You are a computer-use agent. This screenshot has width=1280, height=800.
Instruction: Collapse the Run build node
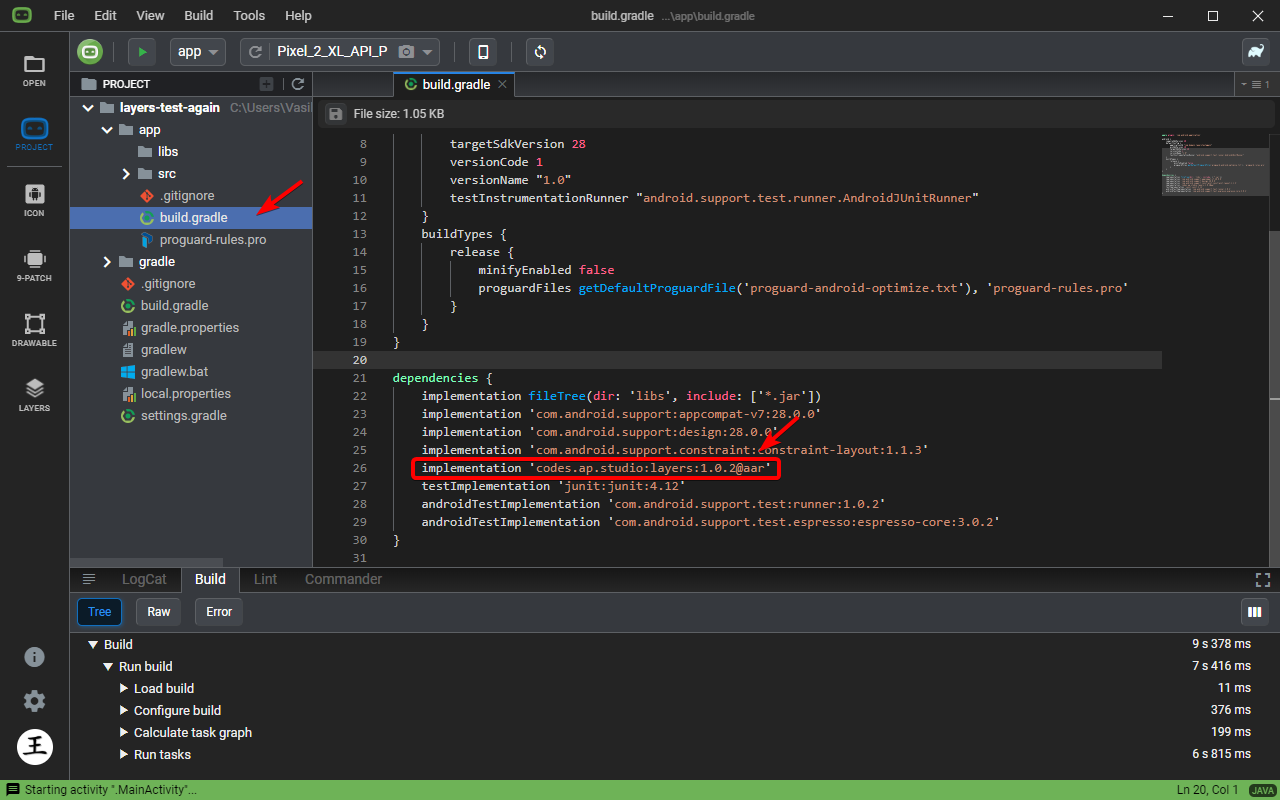pos(108,667)
